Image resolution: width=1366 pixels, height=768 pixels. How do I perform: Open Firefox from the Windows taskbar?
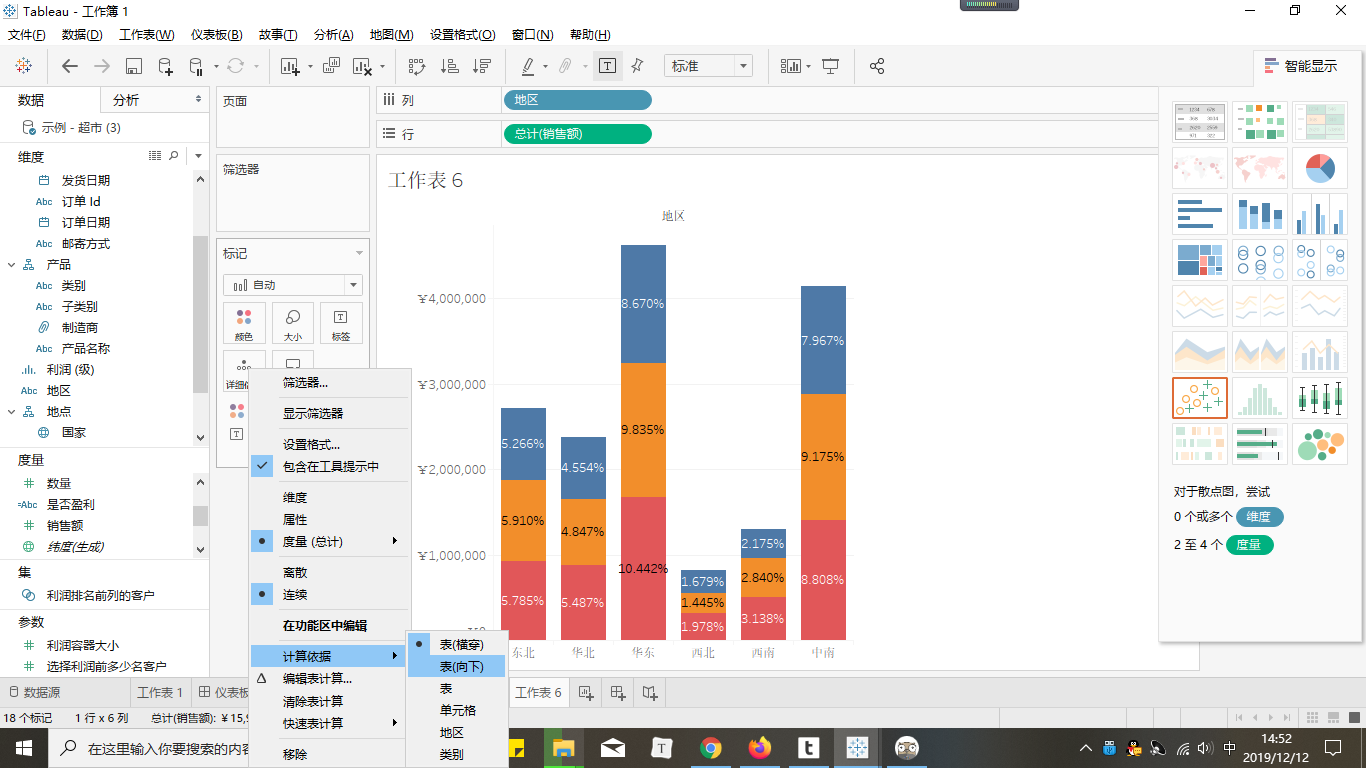pos(761,747)
